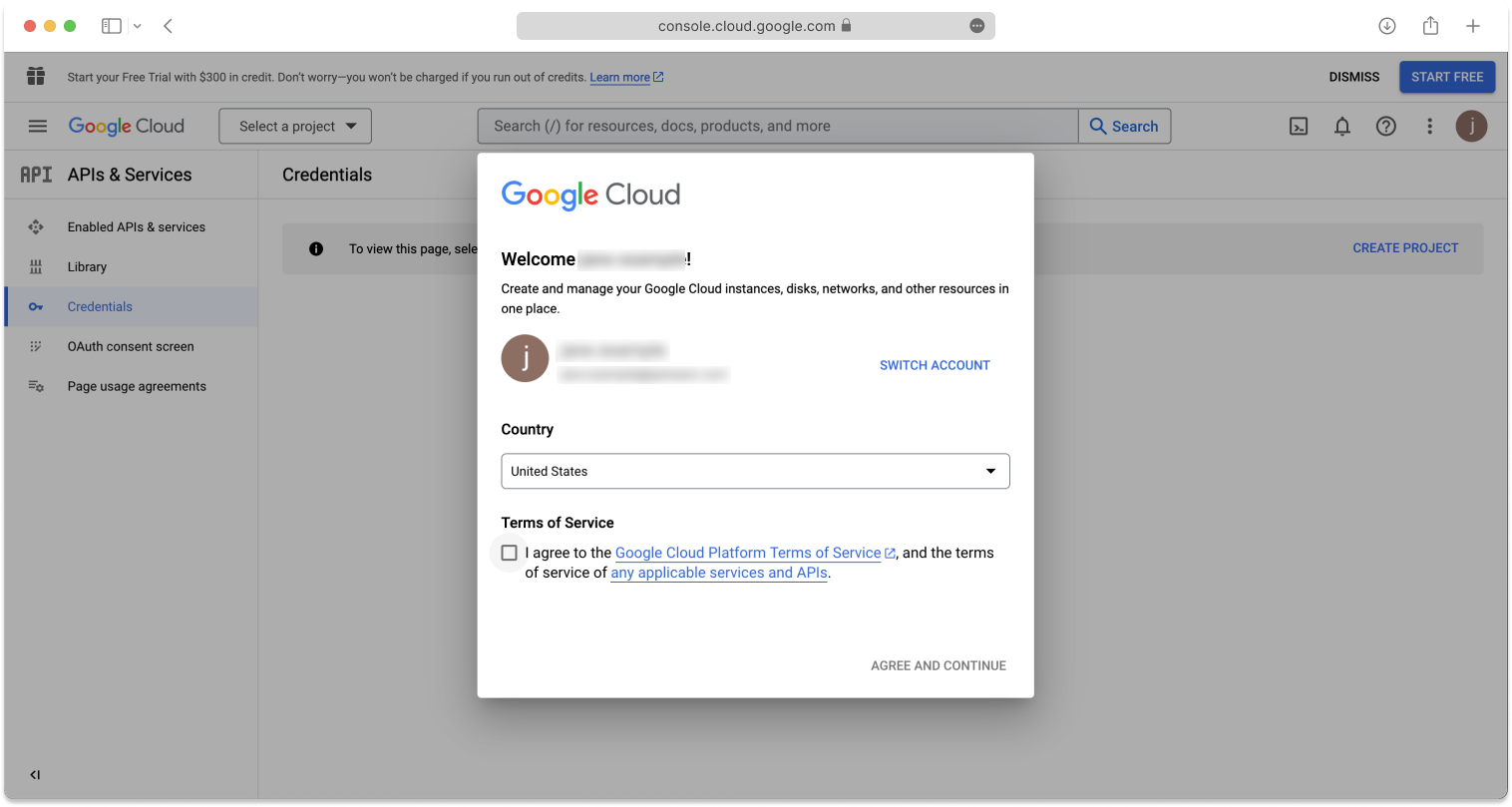Image resolution: width=1512 pixels, height=807 pixels.
Task: Expand the Select a project dropdown
Action: pyautogui.click(x=294, y=126)
